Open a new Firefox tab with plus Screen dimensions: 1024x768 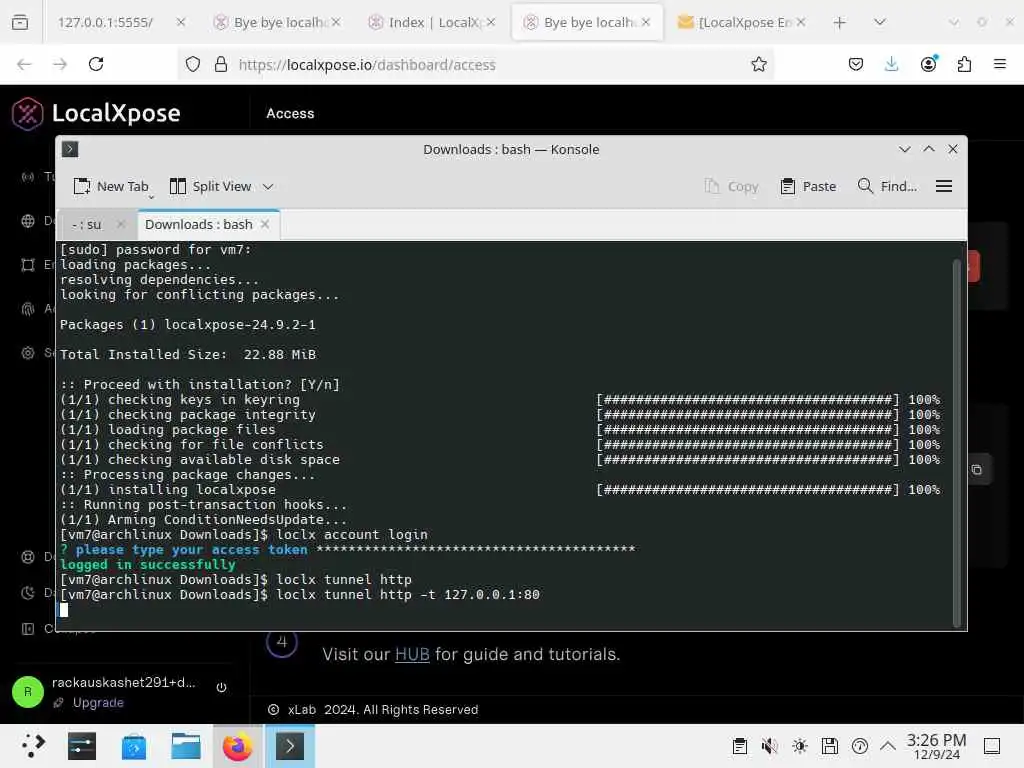(x=840, y=23)
